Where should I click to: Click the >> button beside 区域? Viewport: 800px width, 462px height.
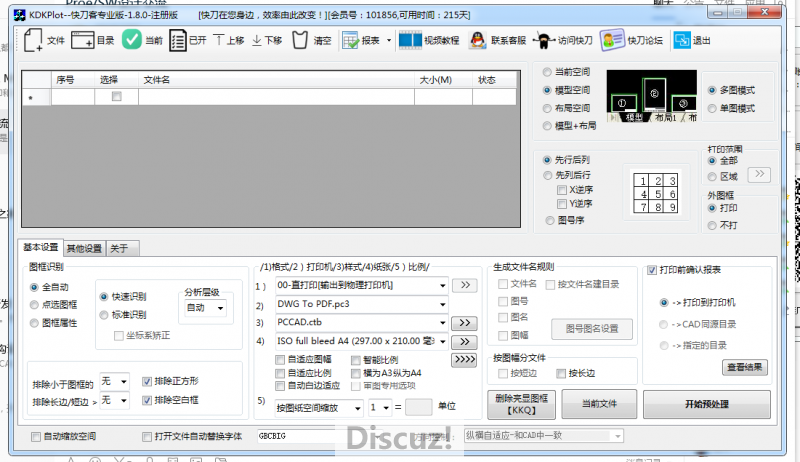point(759,174)
